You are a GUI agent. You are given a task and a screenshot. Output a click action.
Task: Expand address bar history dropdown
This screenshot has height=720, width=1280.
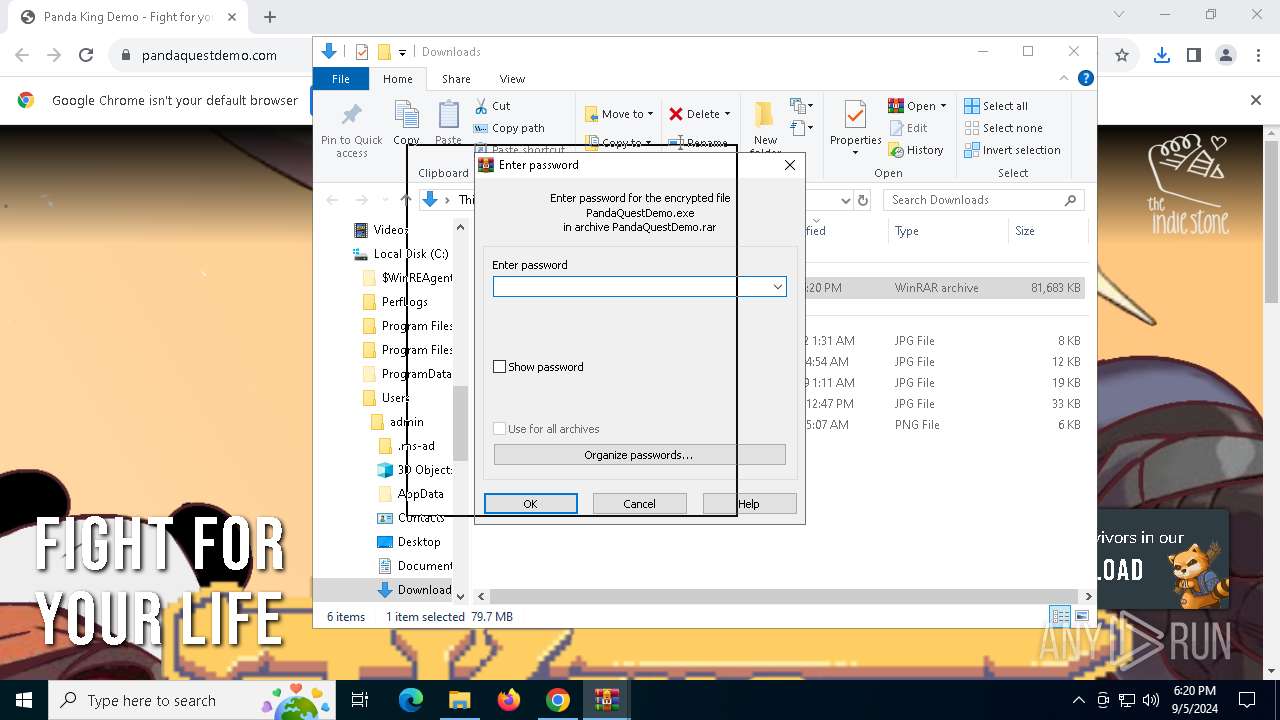click(846, 200)
